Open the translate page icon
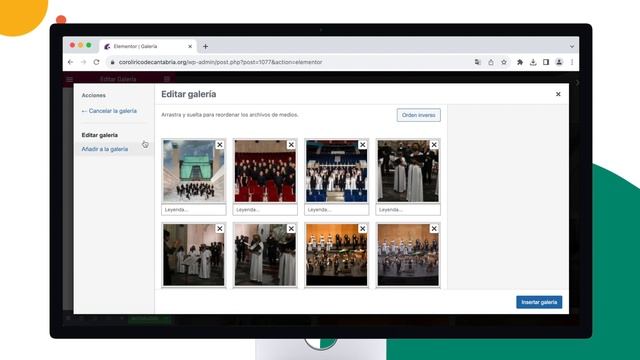 click(478, 62)
